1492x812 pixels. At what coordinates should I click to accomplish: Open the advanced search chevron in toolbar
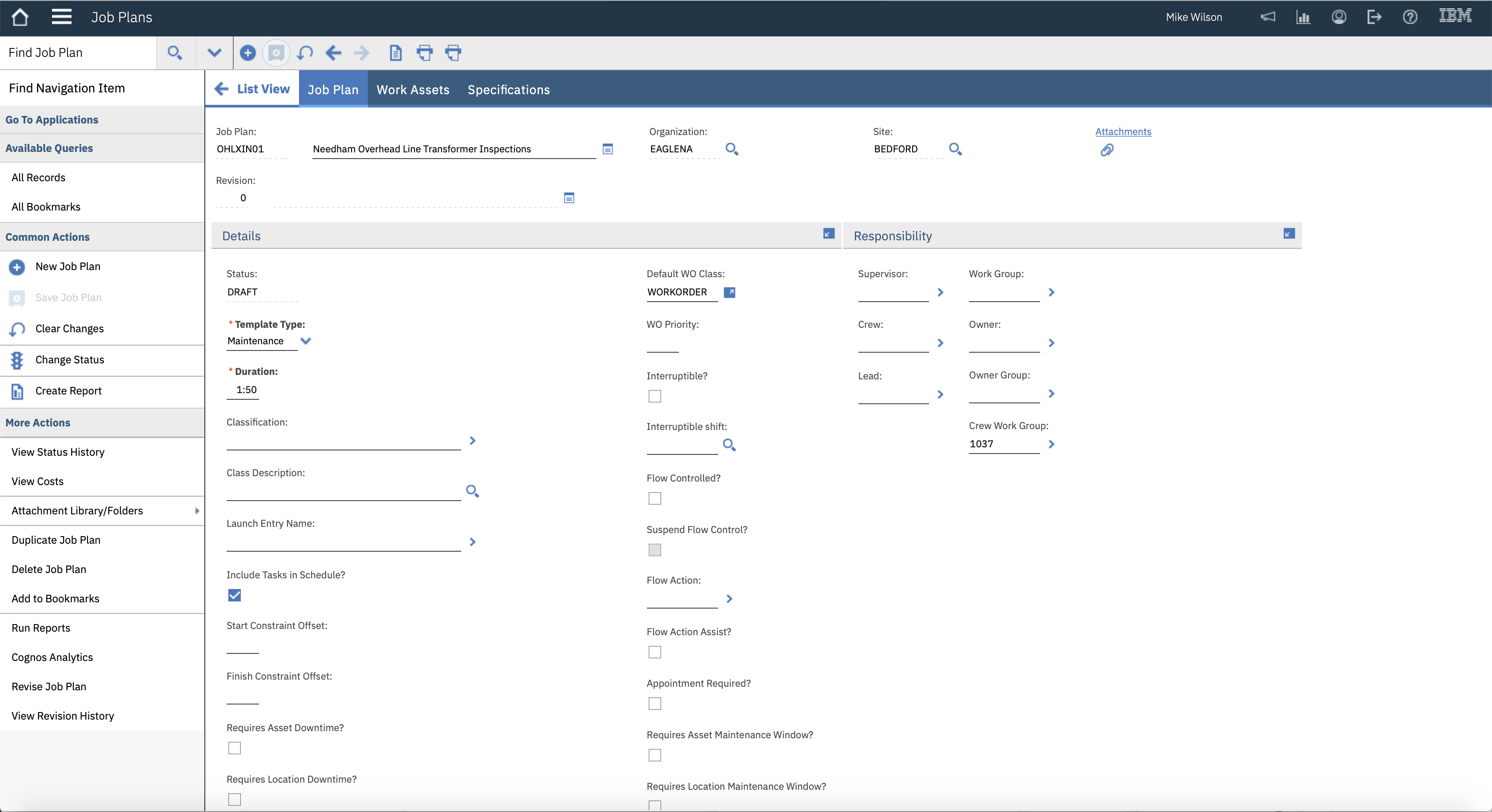[214, 53]
